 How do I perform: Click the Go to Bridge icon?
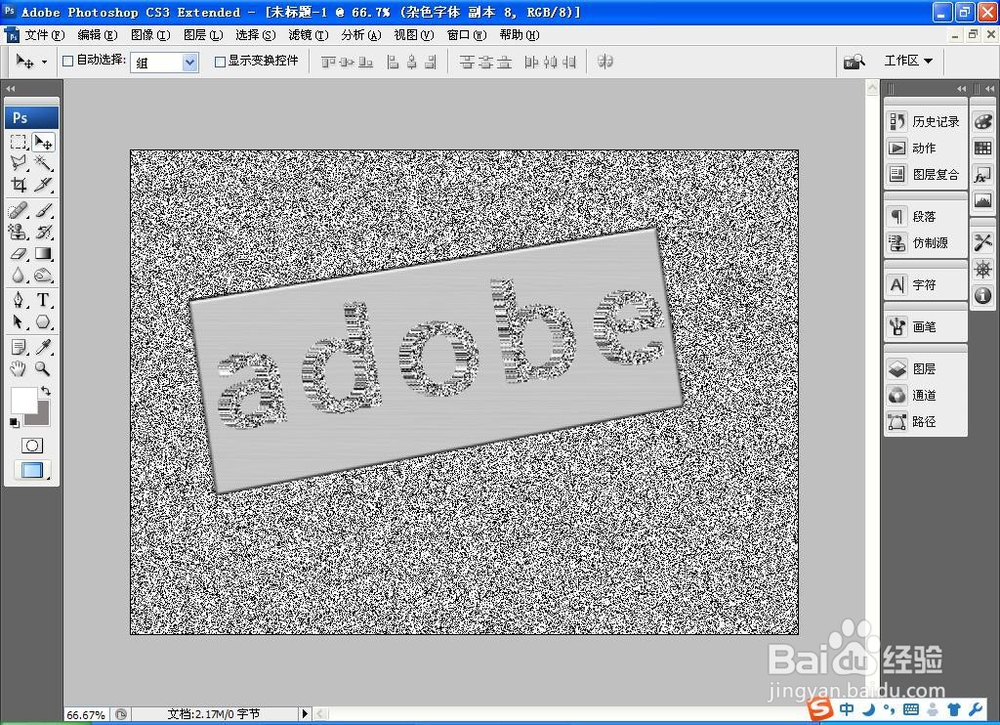853,61
